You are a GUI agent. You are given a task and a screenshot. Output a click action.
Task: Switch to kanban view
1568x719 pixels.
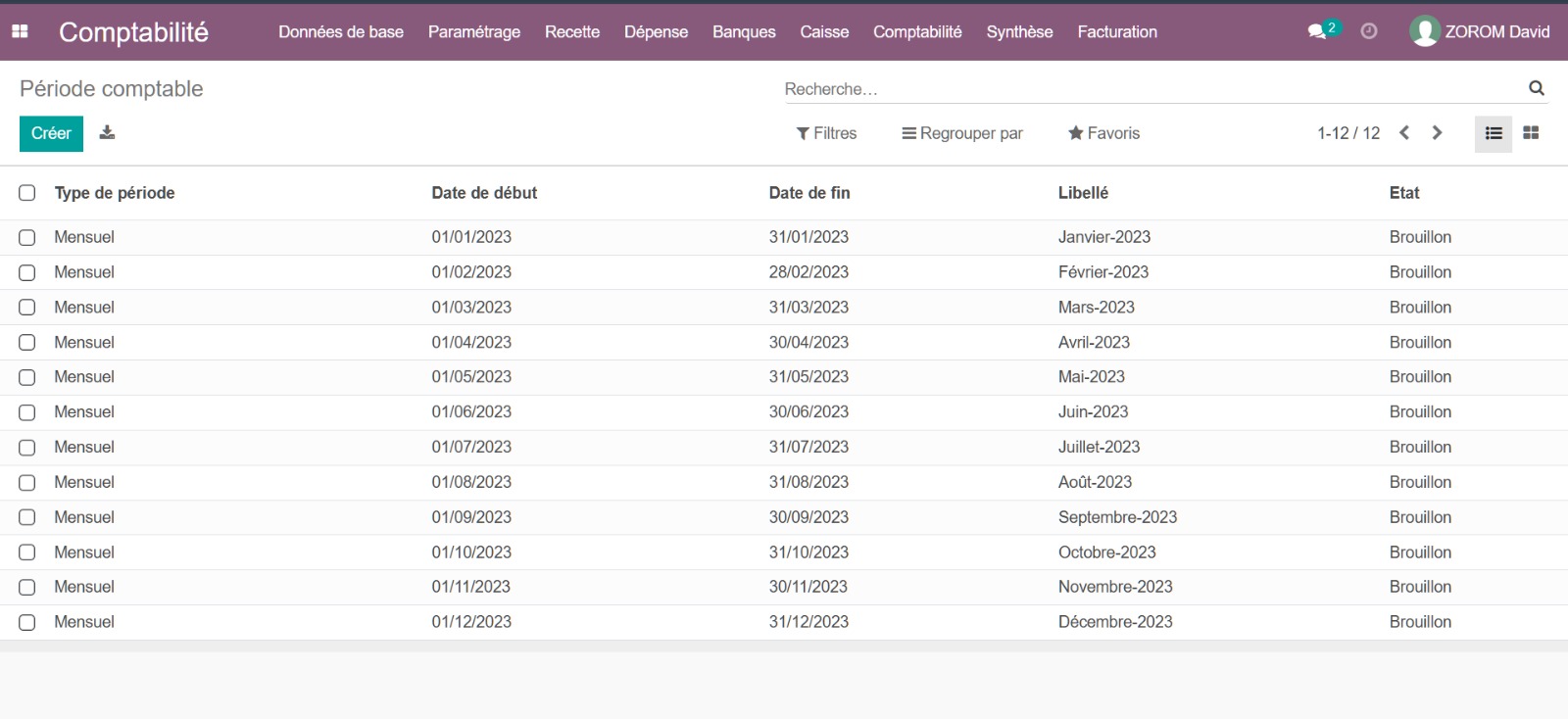[1531, 133]
